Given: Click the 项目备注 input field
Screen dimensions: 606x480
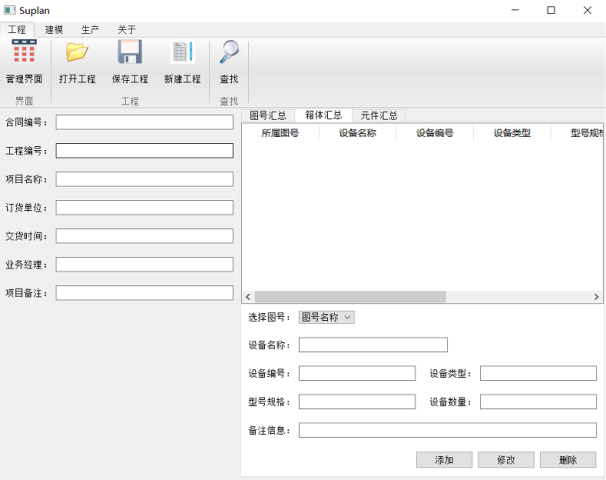Looking at the screenshot, I should point(144,293).
